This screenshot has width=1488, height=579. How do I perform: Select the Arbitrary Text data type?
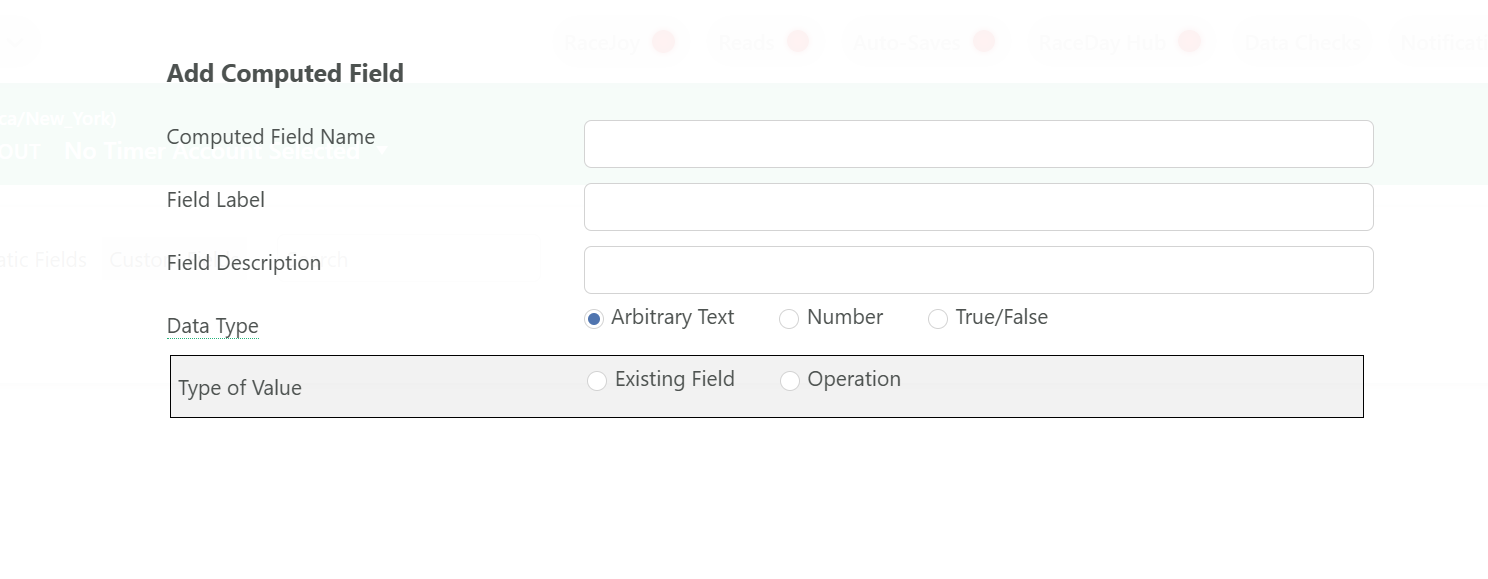coord(594,319)
